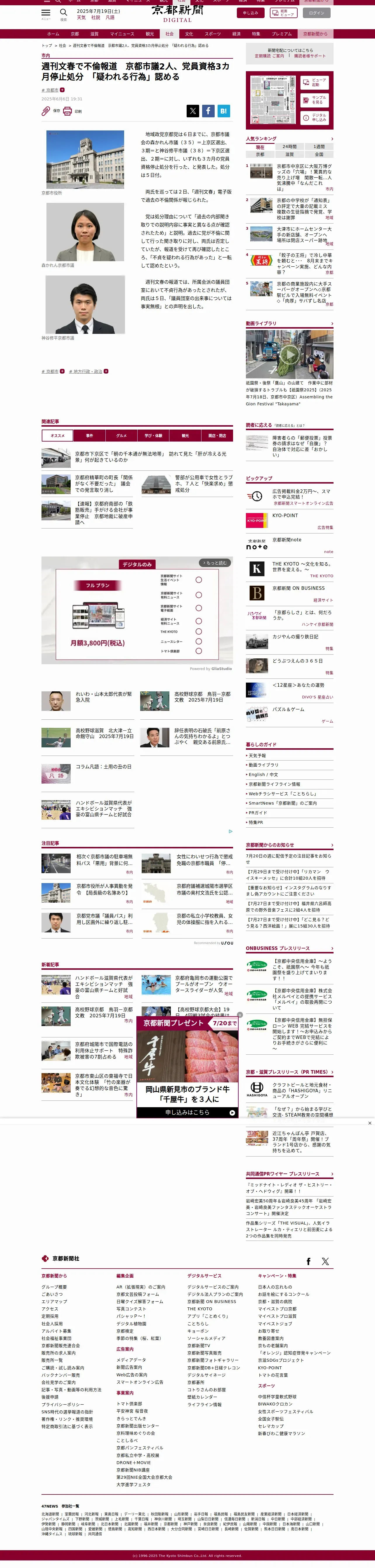The height and width of the screenshot is (1568, 375).
Task: Select グルメ tab in 関連記事
Action: (122, 435)
